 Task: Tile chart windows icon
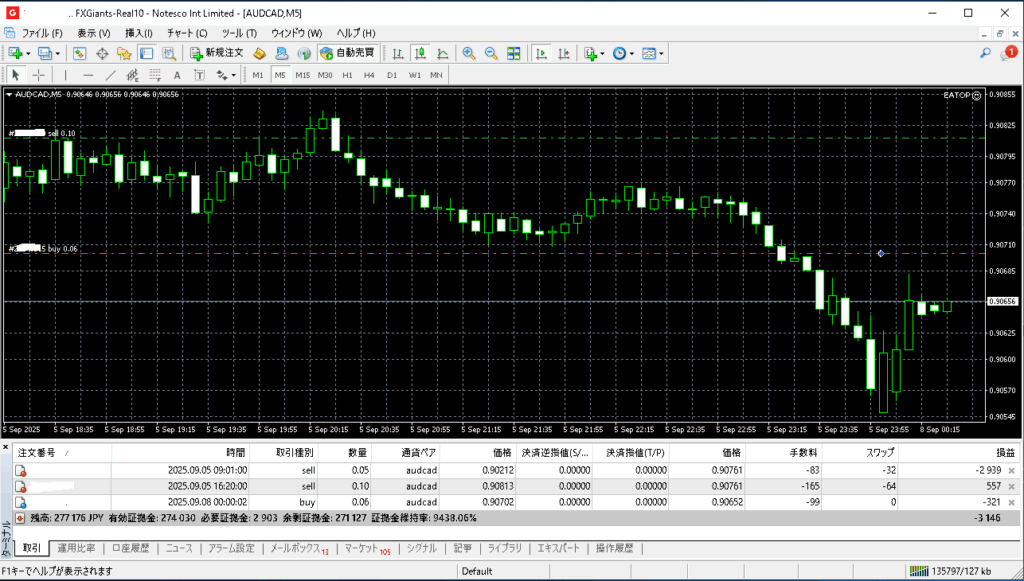[513, 53]
